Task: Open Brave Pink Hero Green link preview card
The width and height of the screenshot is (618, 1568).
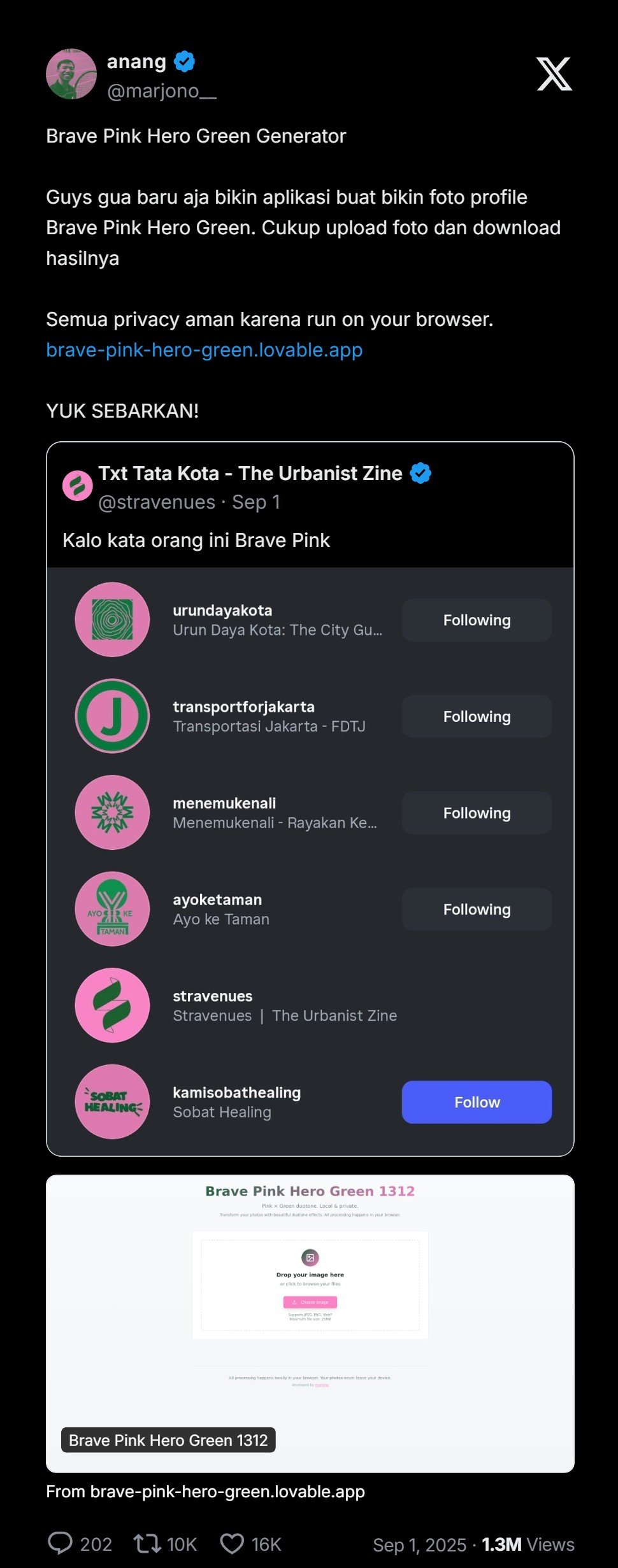Action: 310,1323
